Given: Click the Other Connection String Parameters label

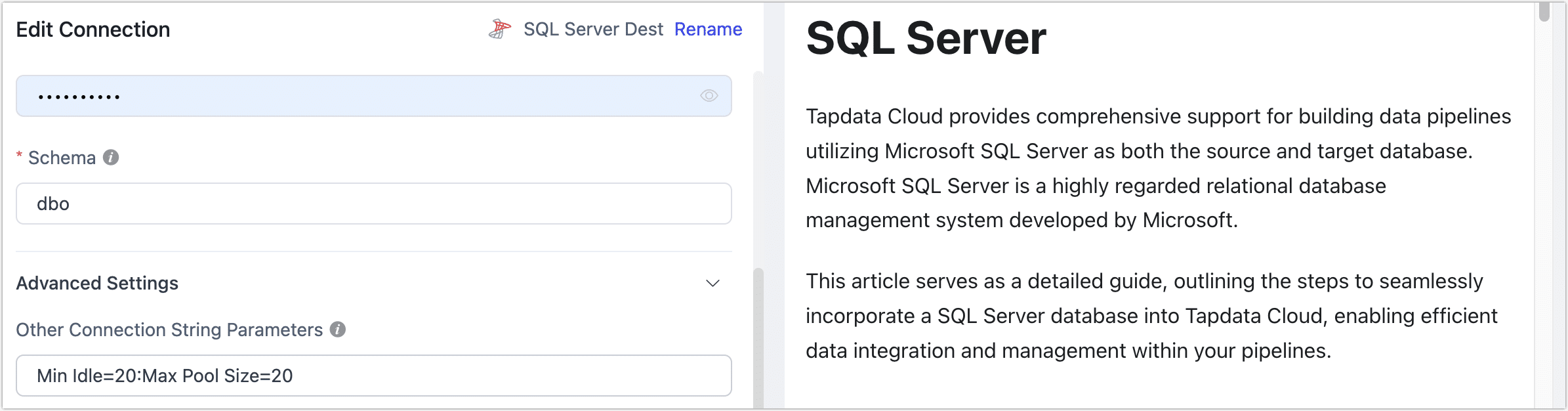Looking at the screenshot, I should coord(169,330).
